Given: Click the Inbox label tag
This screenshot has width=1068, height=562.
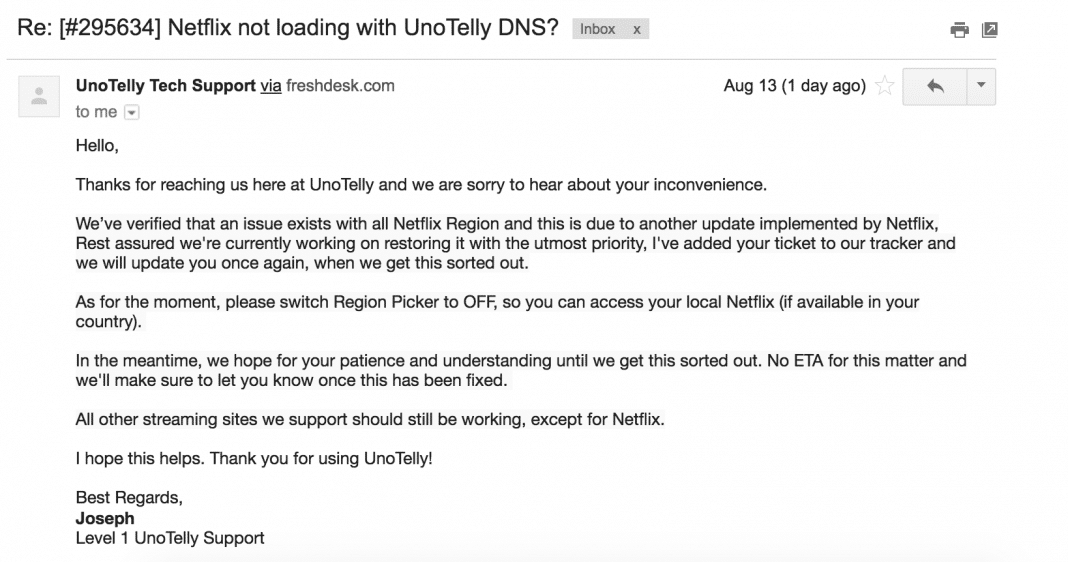Looking at the screenshot, I should coord(597,29).
